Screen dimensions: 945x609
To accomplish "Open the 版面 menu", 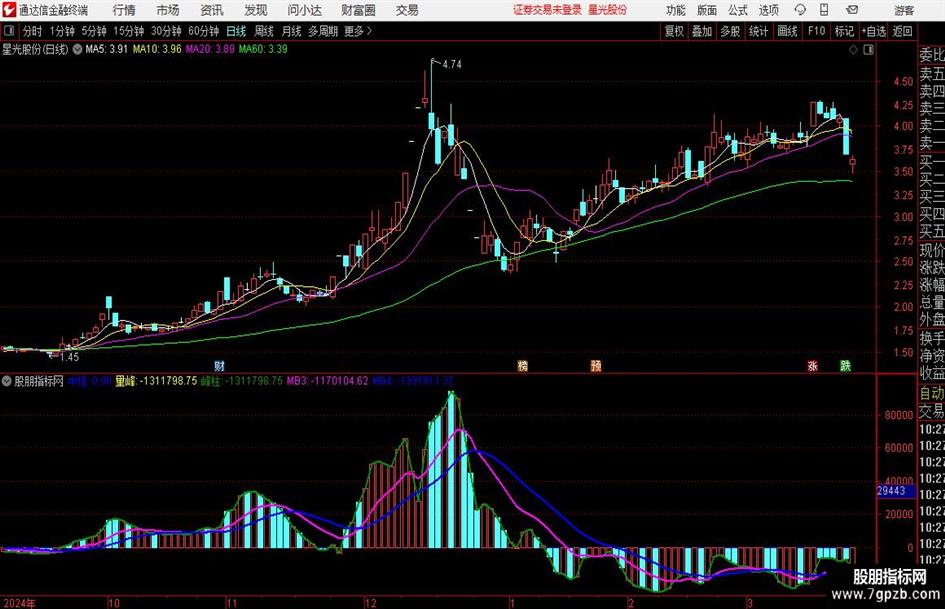I will [706, 10].
